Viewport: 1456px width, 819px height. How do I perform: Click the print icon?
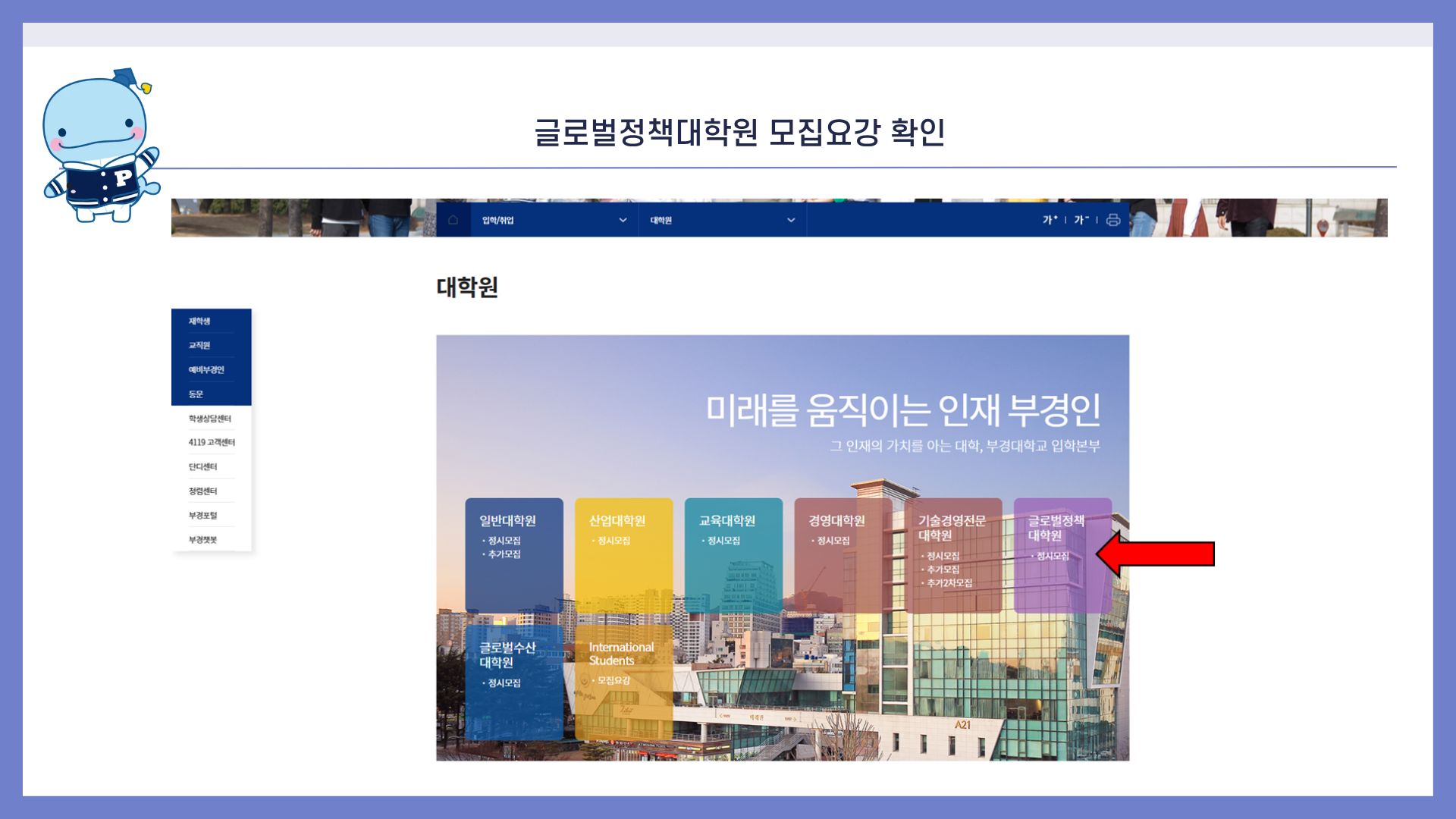coord(1112,220)
